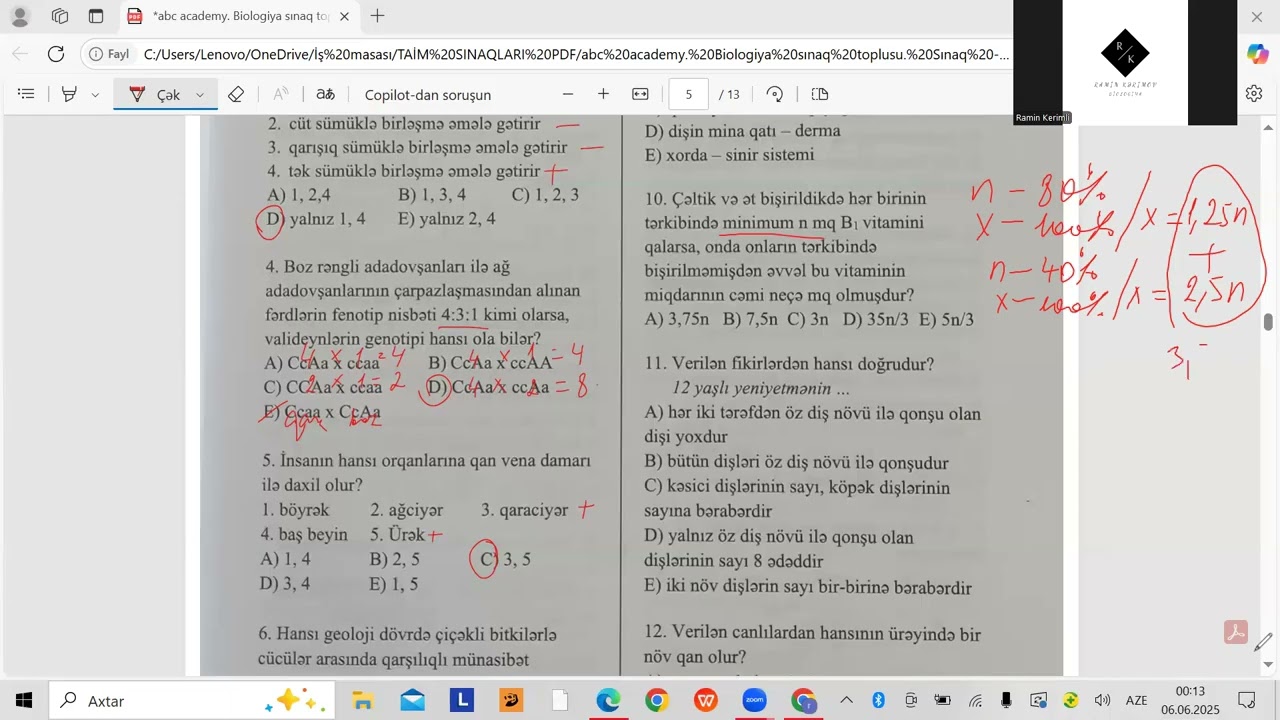This screenshot has height=720, width=1280.
Task: Expand highlighter color options
Action: click(x=95, y=94)
